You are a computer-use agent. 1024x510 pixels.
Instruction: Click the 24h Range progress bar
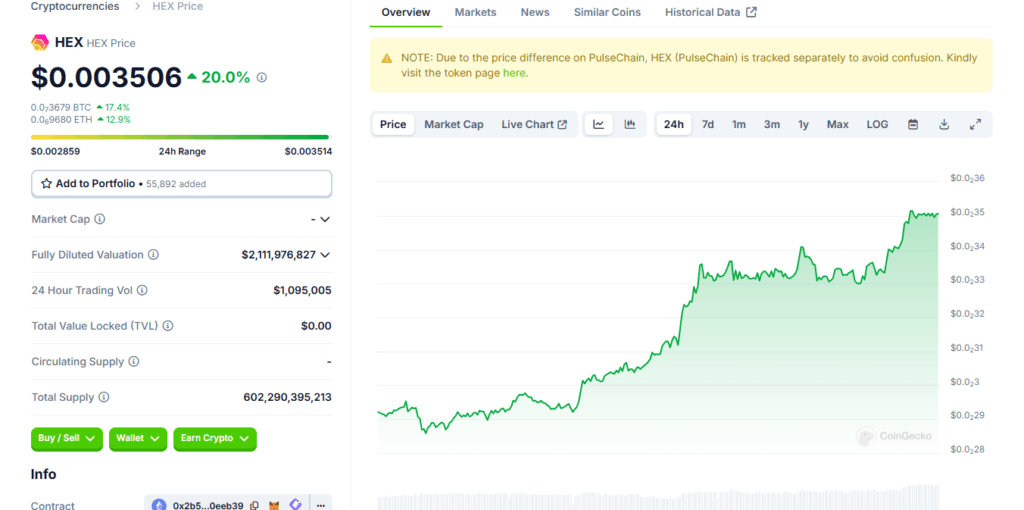(x=180, y=137)
